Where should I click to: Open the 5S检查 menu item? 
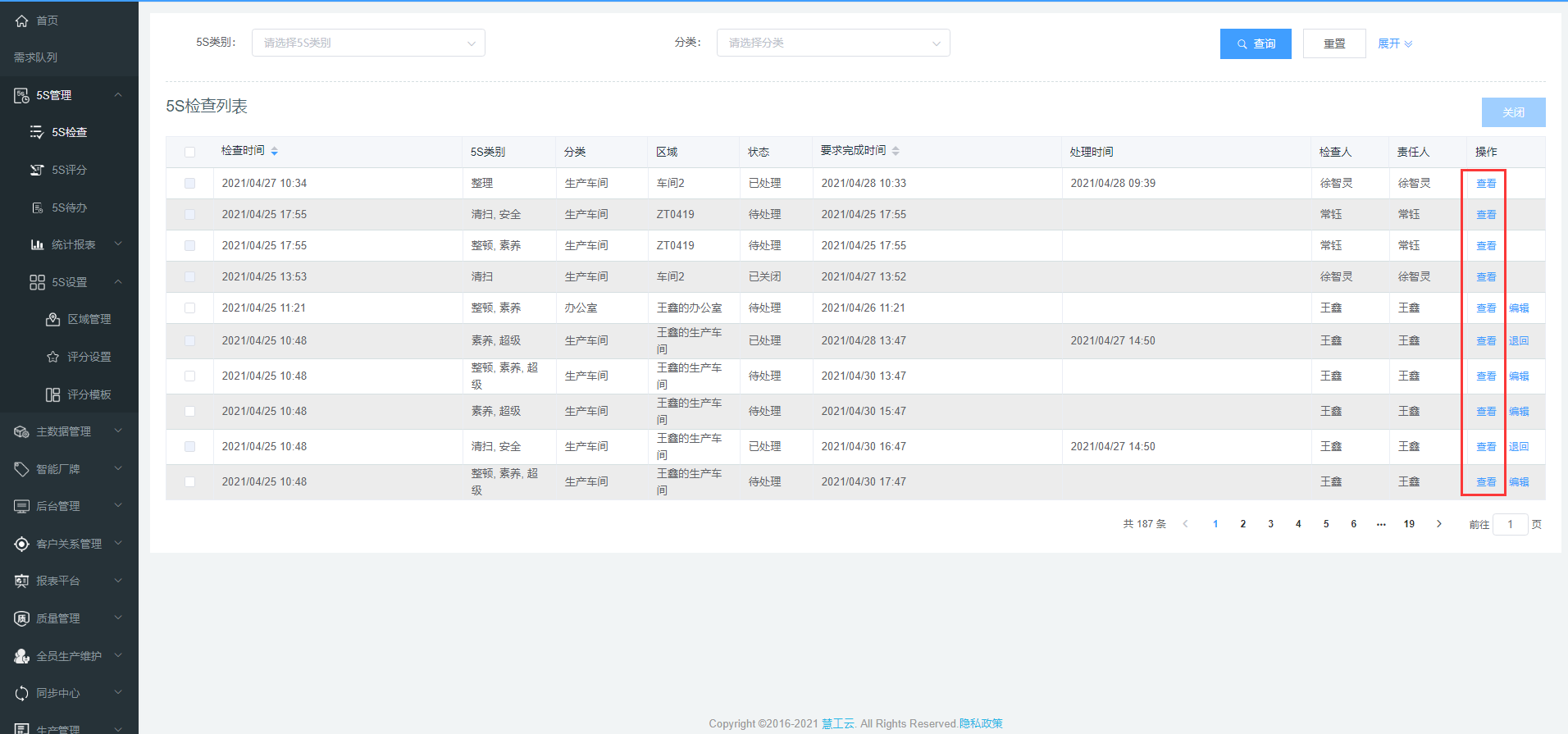pyautogui.click(x=70, y=132)
